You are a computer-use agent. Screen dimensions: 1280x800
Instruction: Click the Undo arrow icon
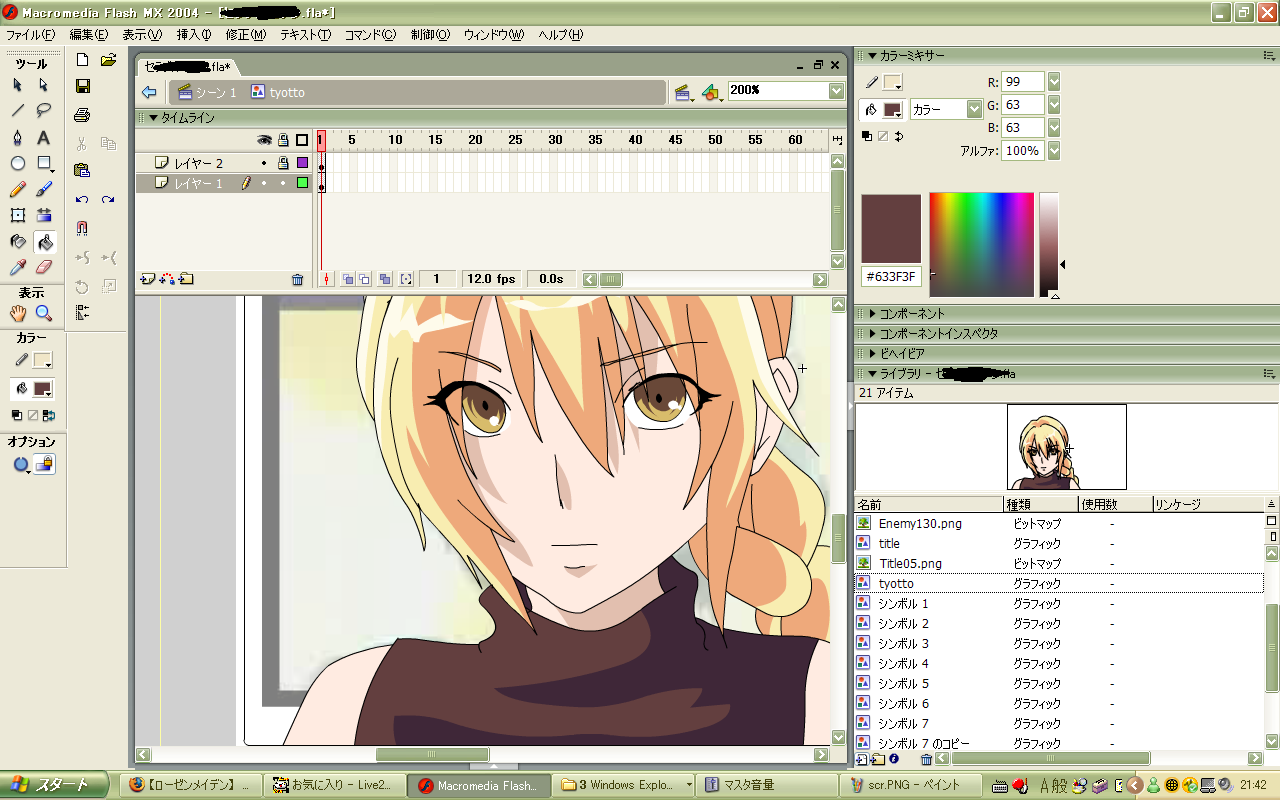click(83, 200)
